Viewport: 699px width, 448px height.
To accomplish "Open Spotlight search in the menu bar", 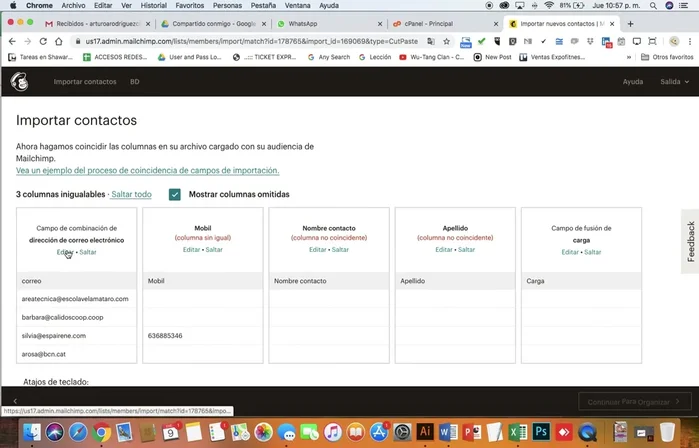I will point(653,5).
